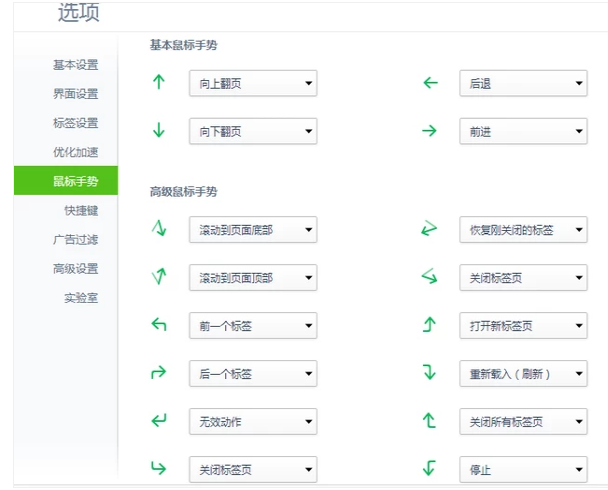Viewport: 608px width, 490px height.
Task: Expand the 重新载入（刷新） dropdown
Action: coord(523,373)
